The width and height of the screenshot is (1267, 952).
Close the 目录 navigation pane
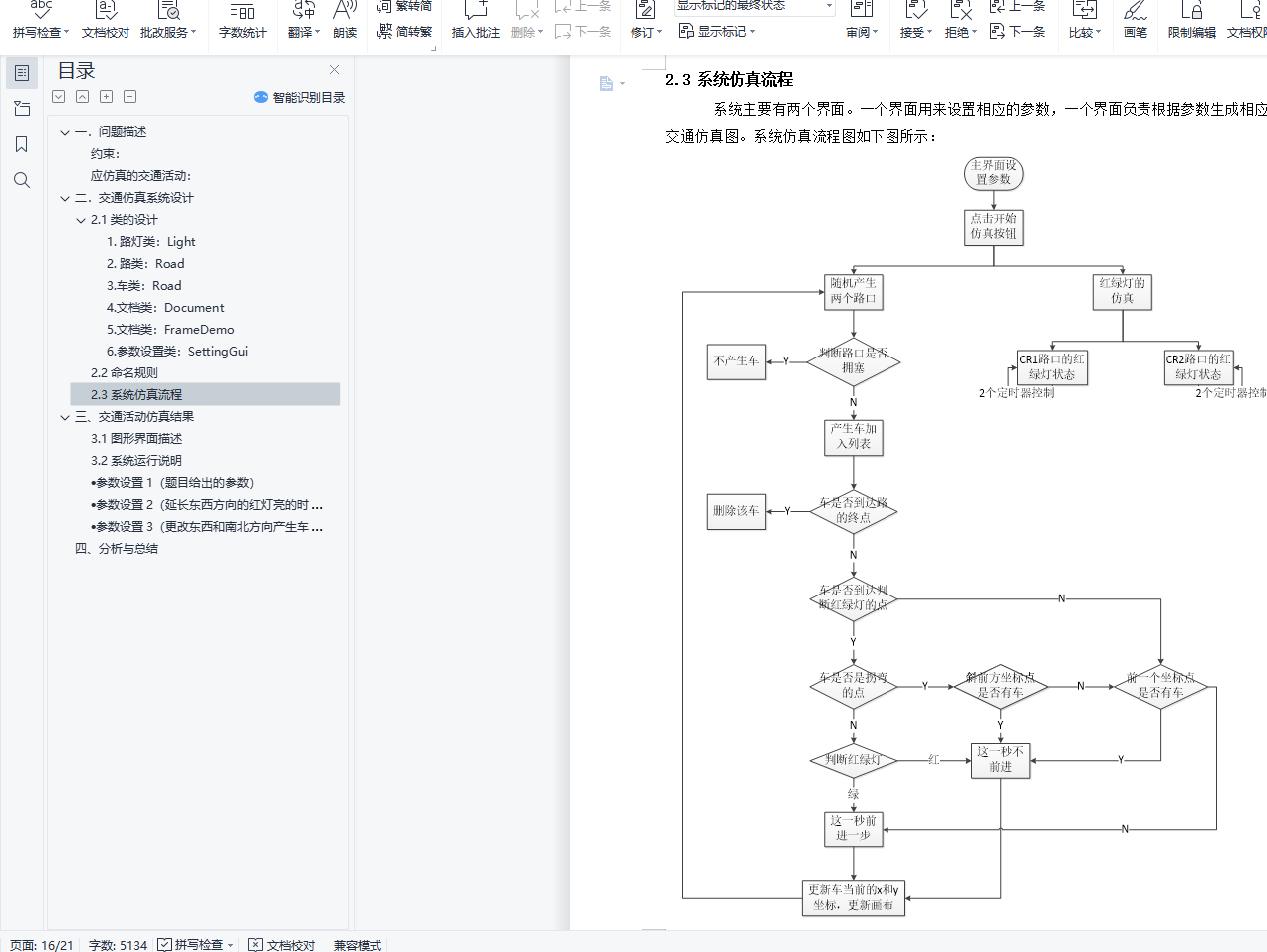[334, 70]
